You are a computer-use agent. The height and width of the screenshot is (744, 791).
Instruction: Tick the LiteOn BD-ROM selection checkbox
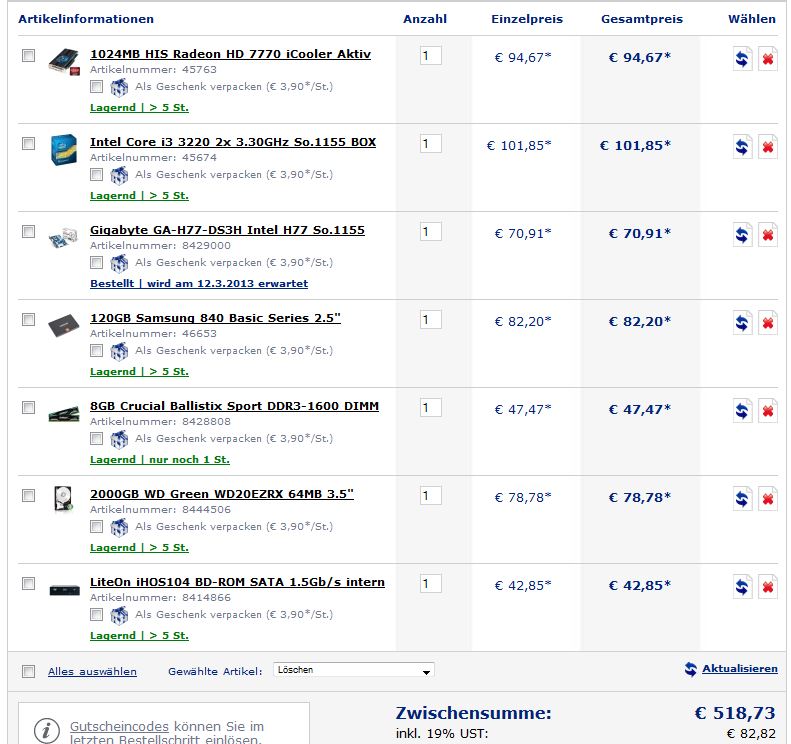pos(29,584)
